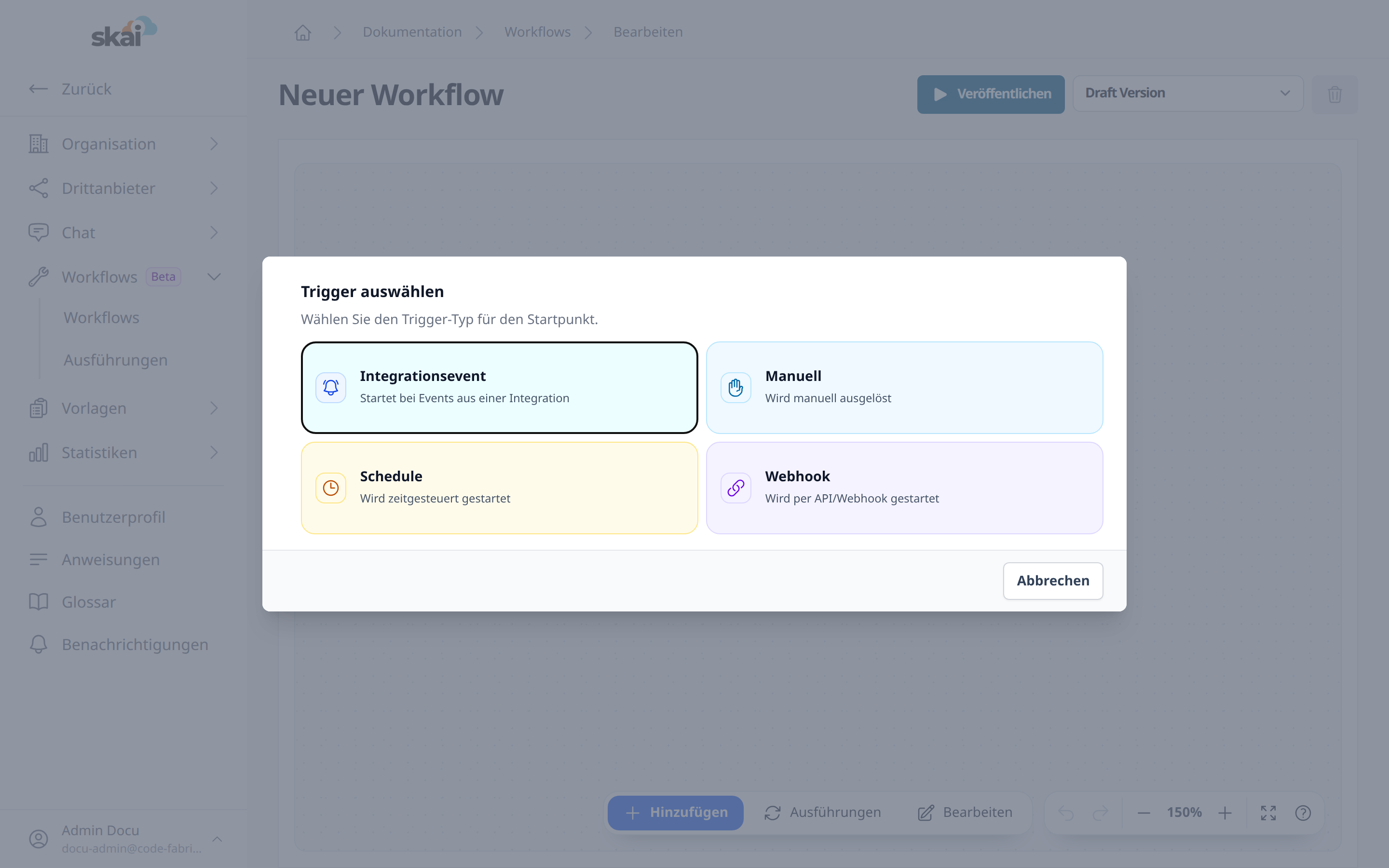This screenshot has height=868, width=1389.
Task: Zoom in with the plus icon
Action: coord(1225,813)
